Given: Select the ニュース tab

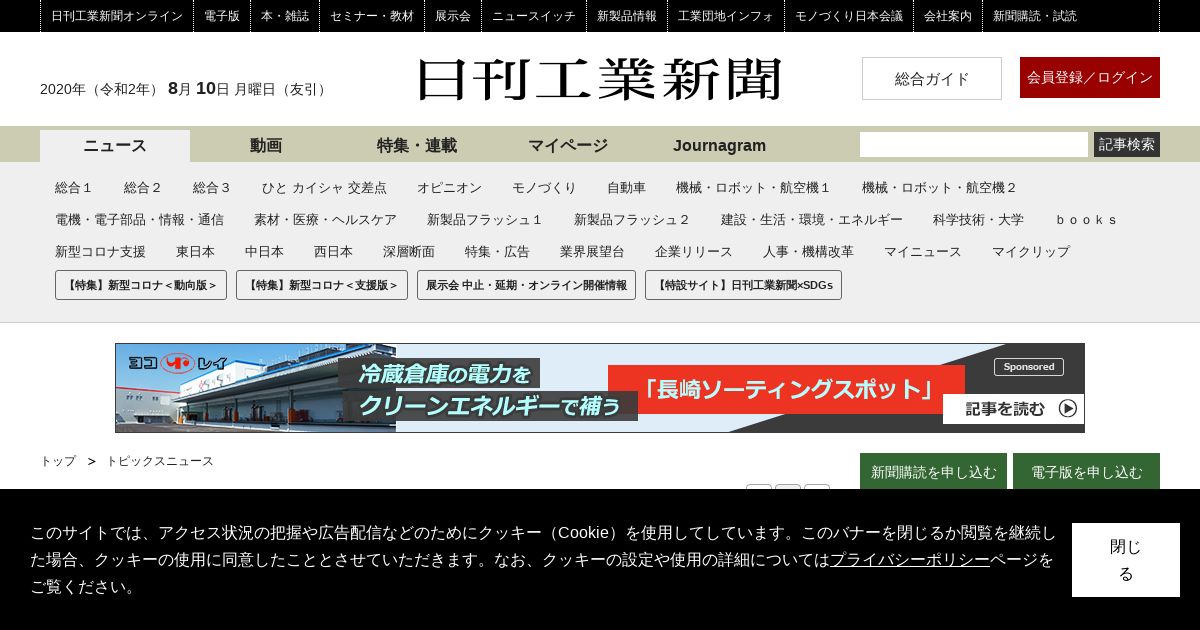Looking at the screenshot, I should [x=115, y=146].
